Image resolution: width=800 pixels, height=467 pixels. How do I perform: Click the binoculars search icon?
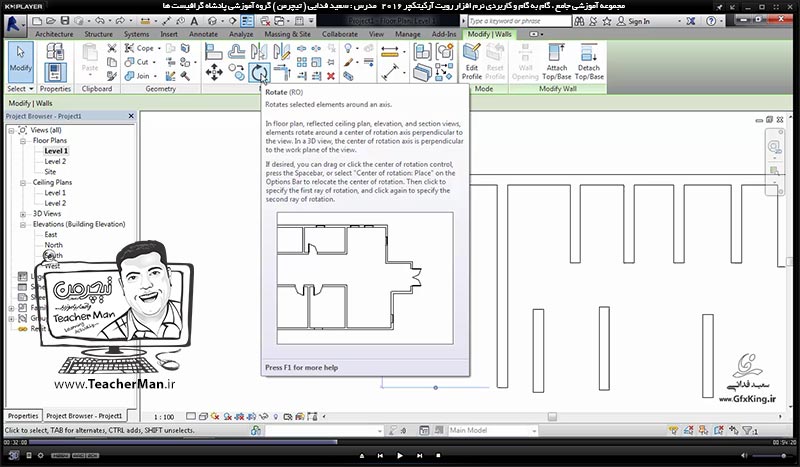(x=579, y=21)
